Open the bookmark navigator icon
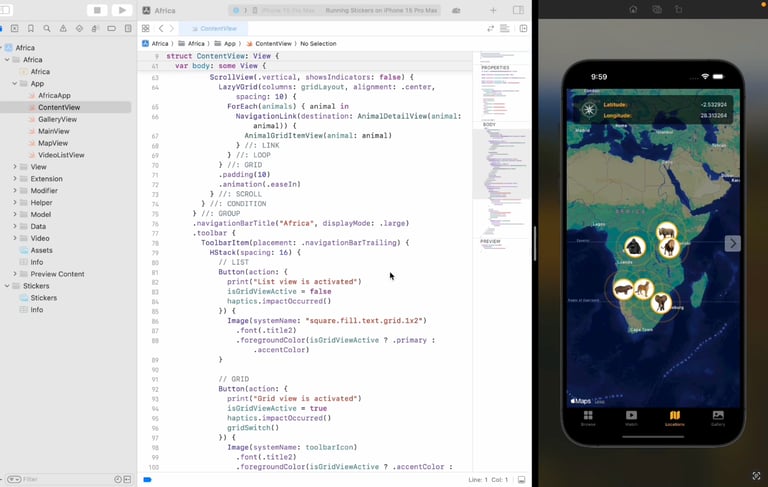This screenshot has height=487, width=768. (x=30, y=29)
